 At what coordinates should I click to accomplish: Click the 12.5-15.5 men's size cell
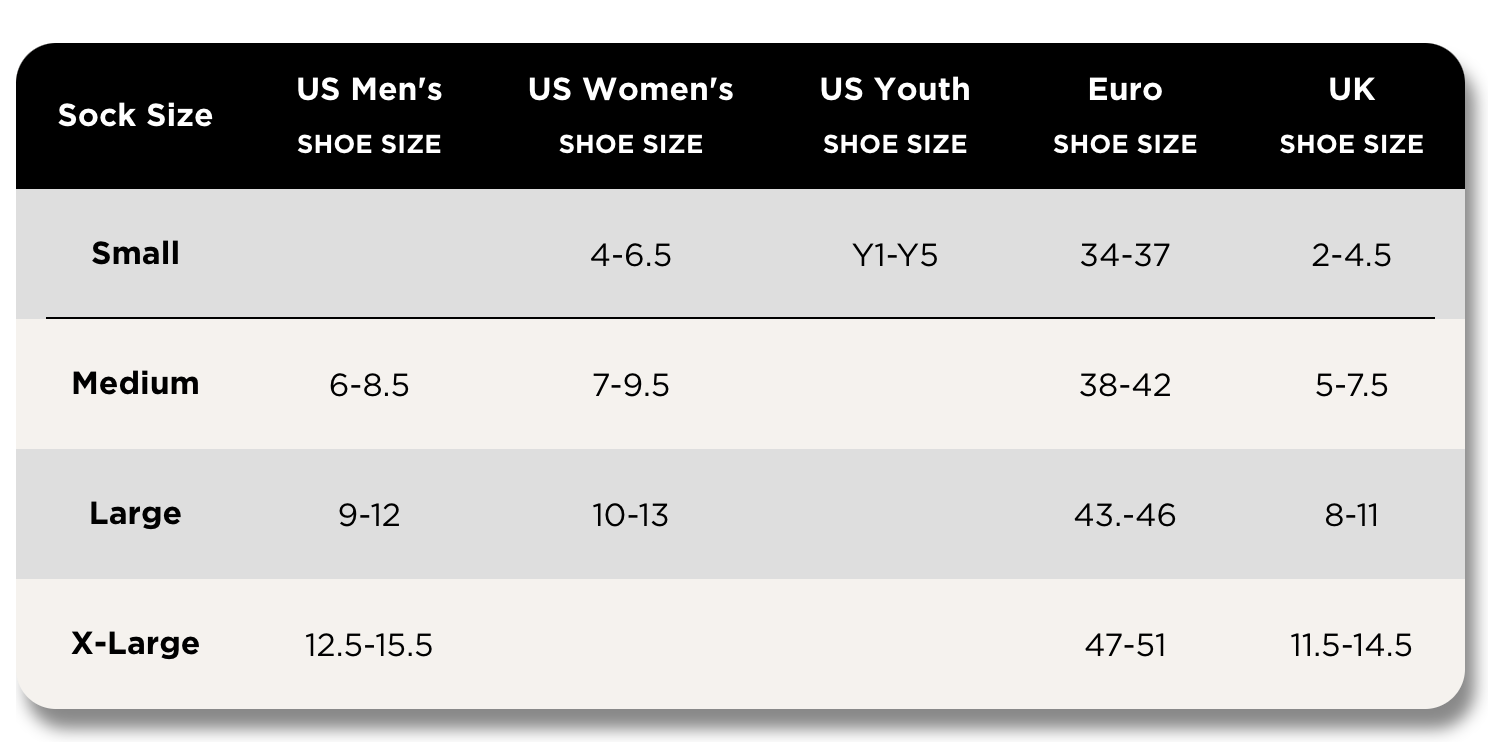click(x=369, y=646)
